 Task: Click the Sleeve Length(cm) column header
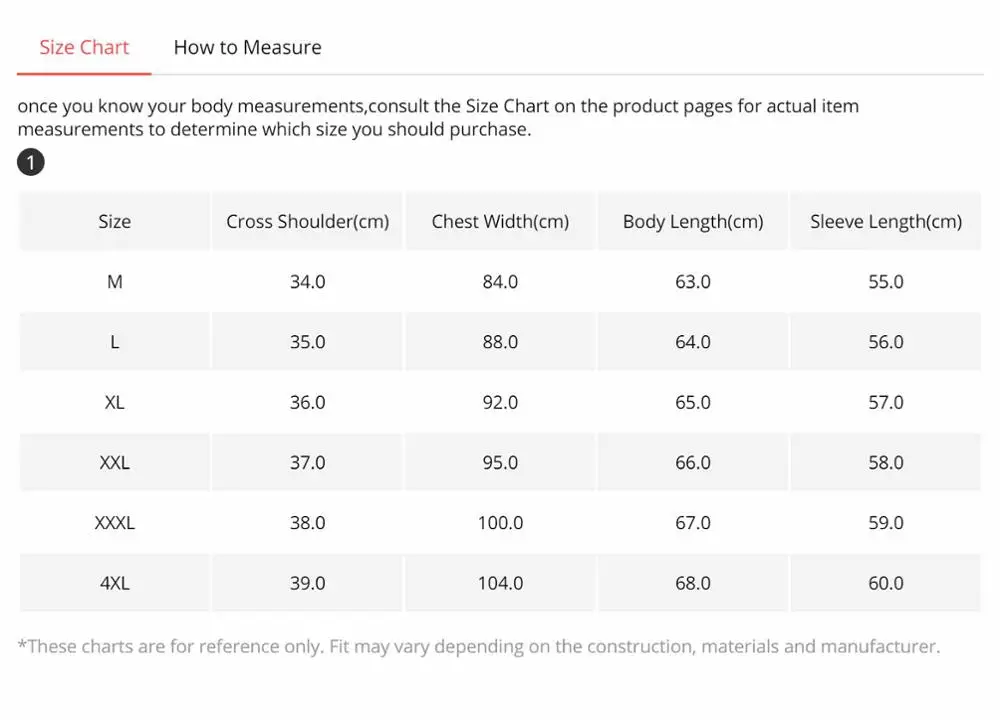click(885, 222)
